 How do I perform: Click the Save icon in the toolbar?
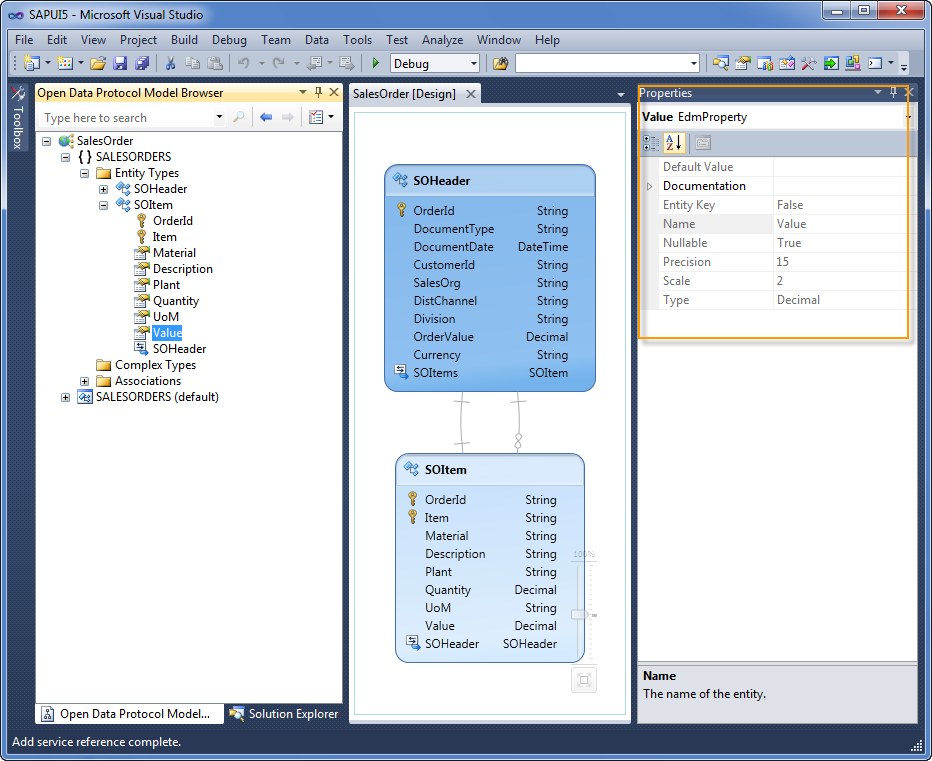coord(120,63)
